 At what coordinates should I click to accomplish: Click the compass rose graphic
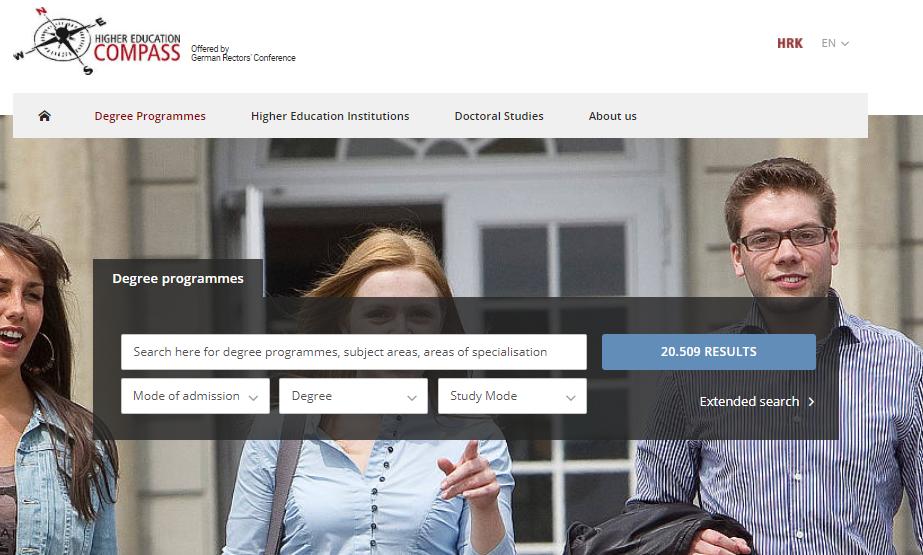coord(59,41)
